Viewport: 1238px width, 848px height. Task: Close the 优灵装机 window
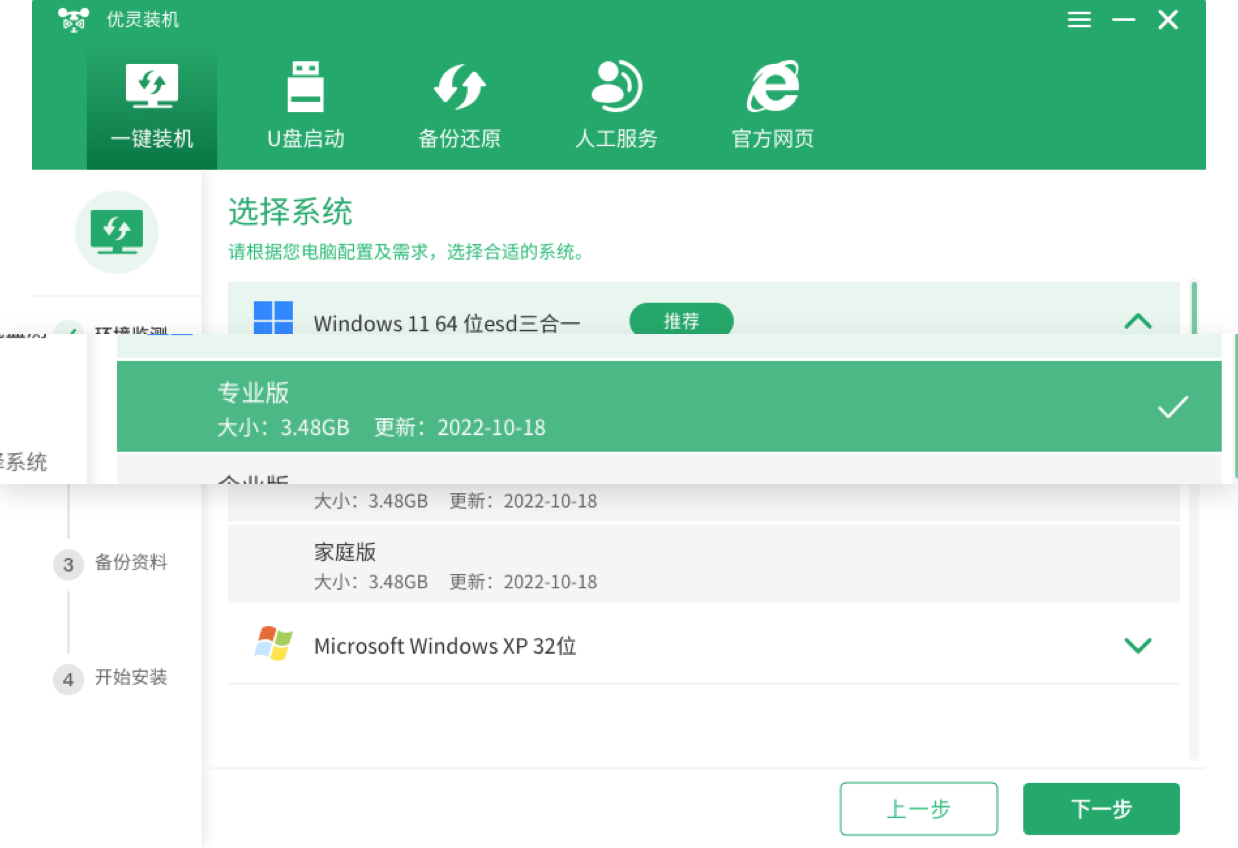[1168, 20]
